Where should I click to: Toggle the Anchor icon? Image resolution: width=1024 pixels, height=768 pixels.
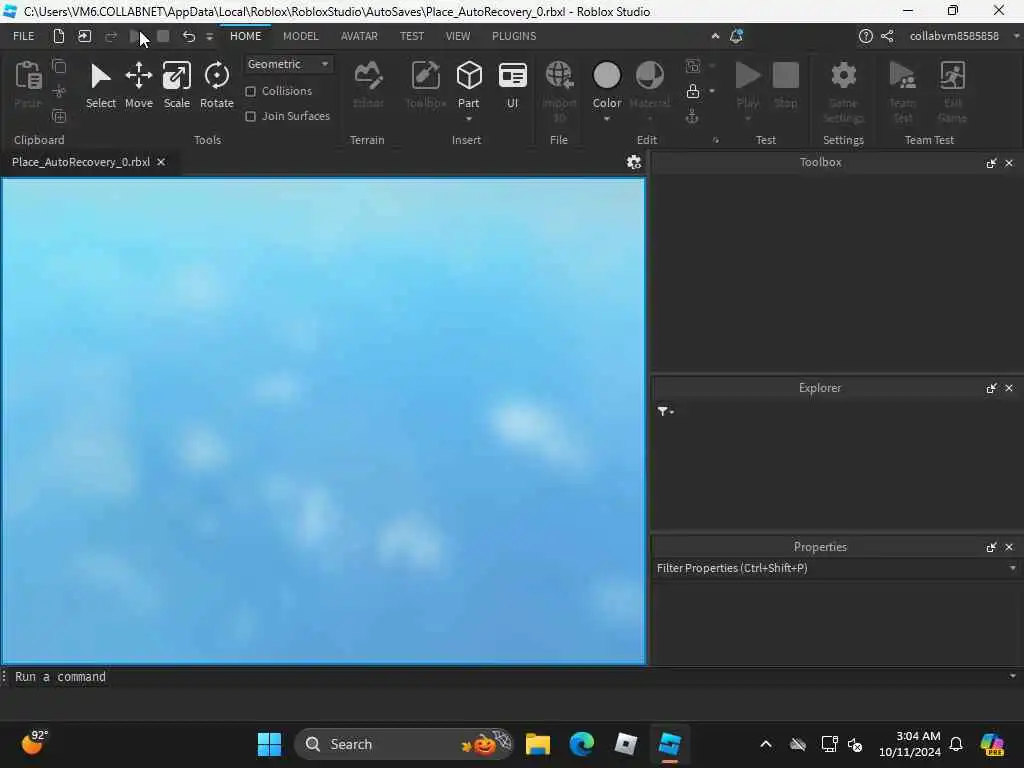click(x=692, y=116)
